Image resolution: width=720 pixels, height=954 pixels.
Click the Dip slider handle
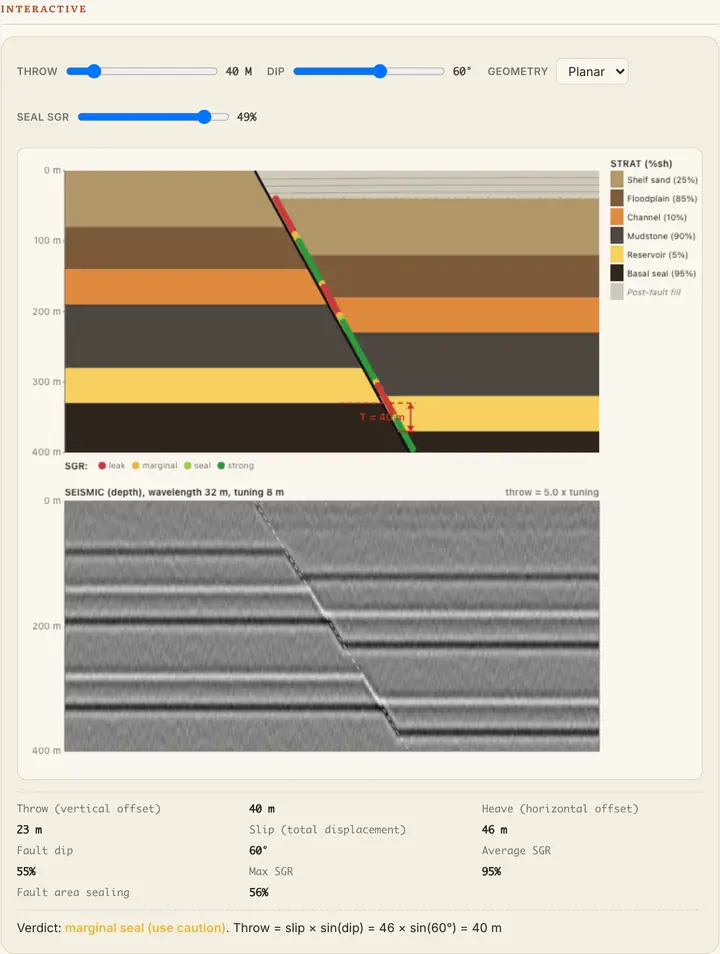pos(380,71)
